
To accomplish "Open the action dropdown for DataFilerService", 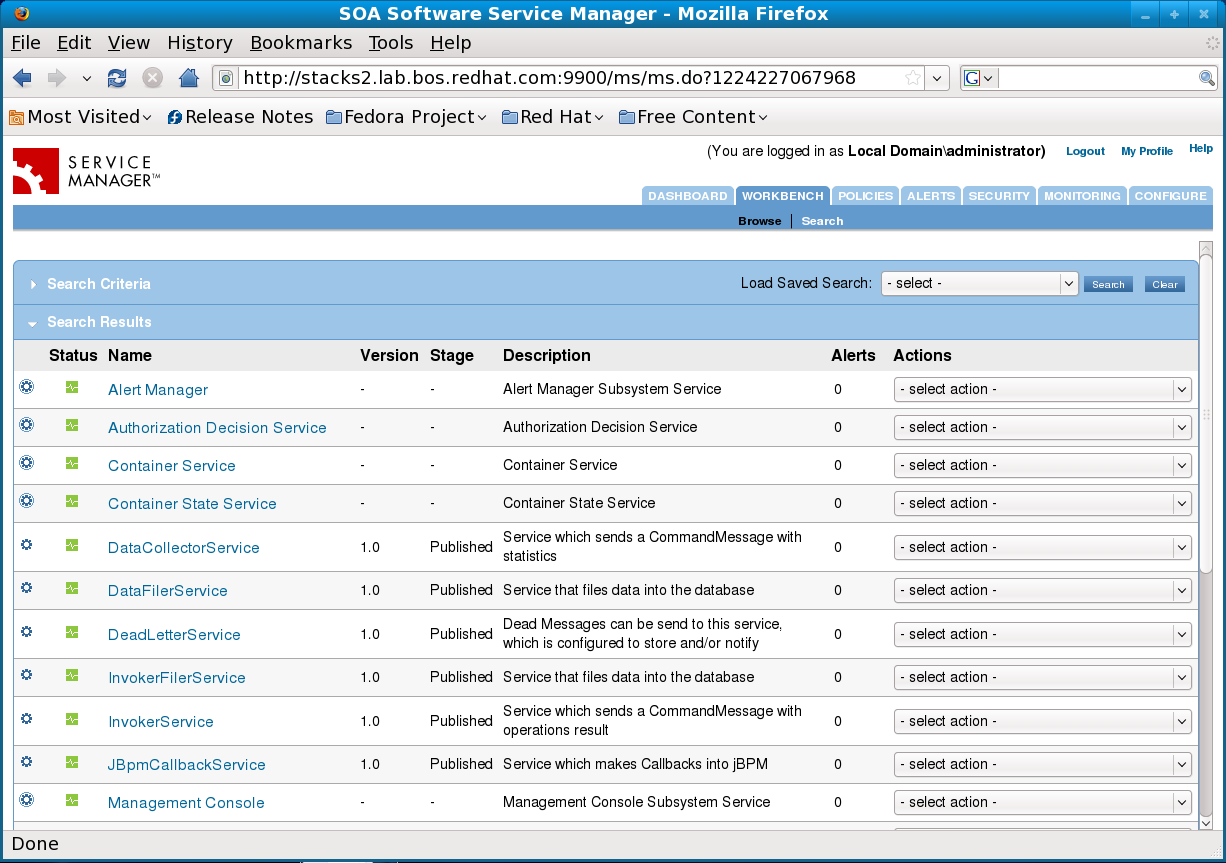I will tap(1042, 590).
